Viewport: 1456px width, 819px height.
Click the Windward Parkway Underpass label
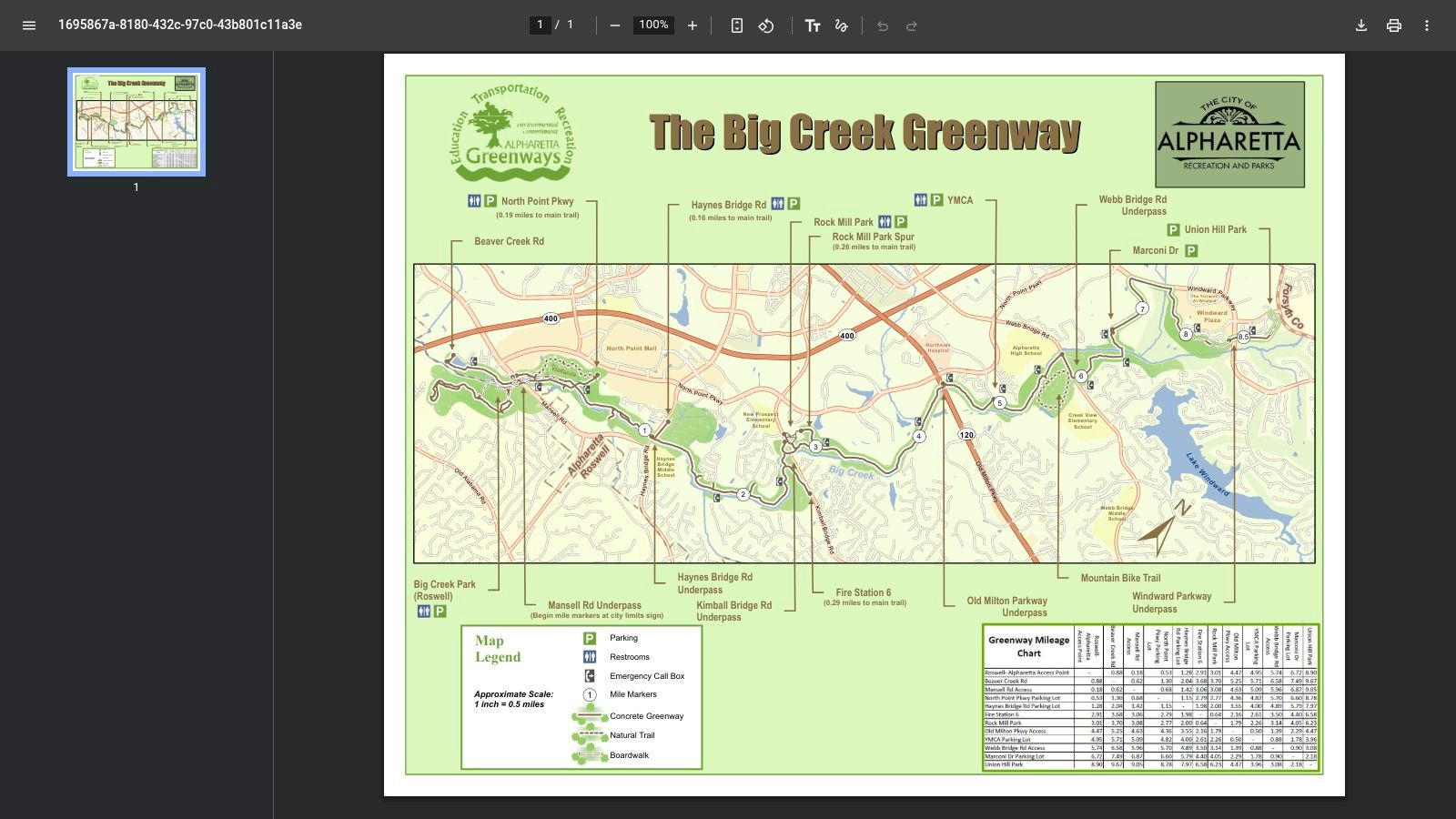[x=1171, y=602]
